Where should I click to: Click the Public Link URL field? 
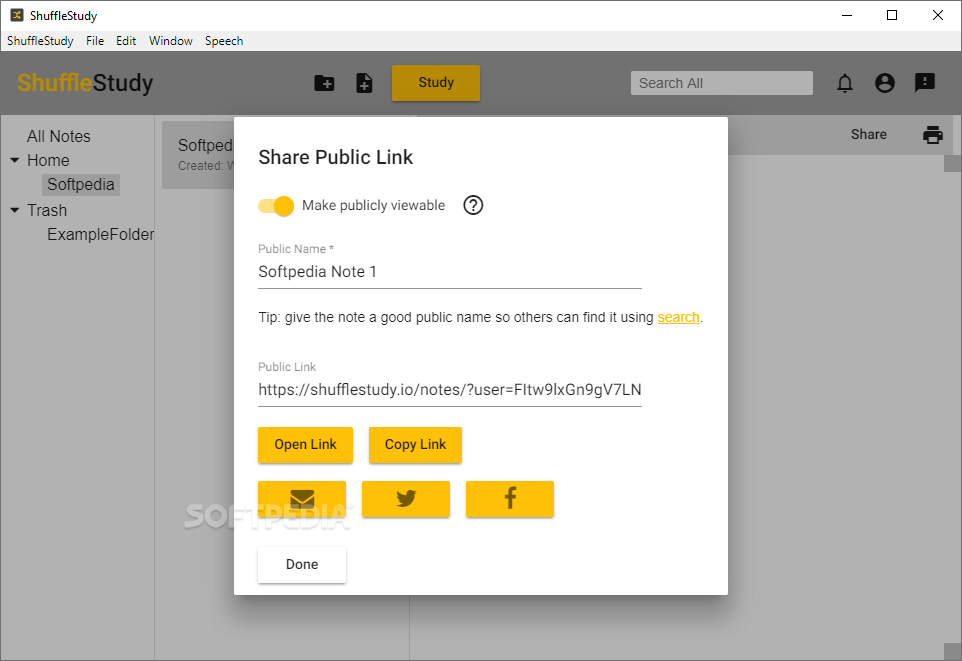[450, 390]
